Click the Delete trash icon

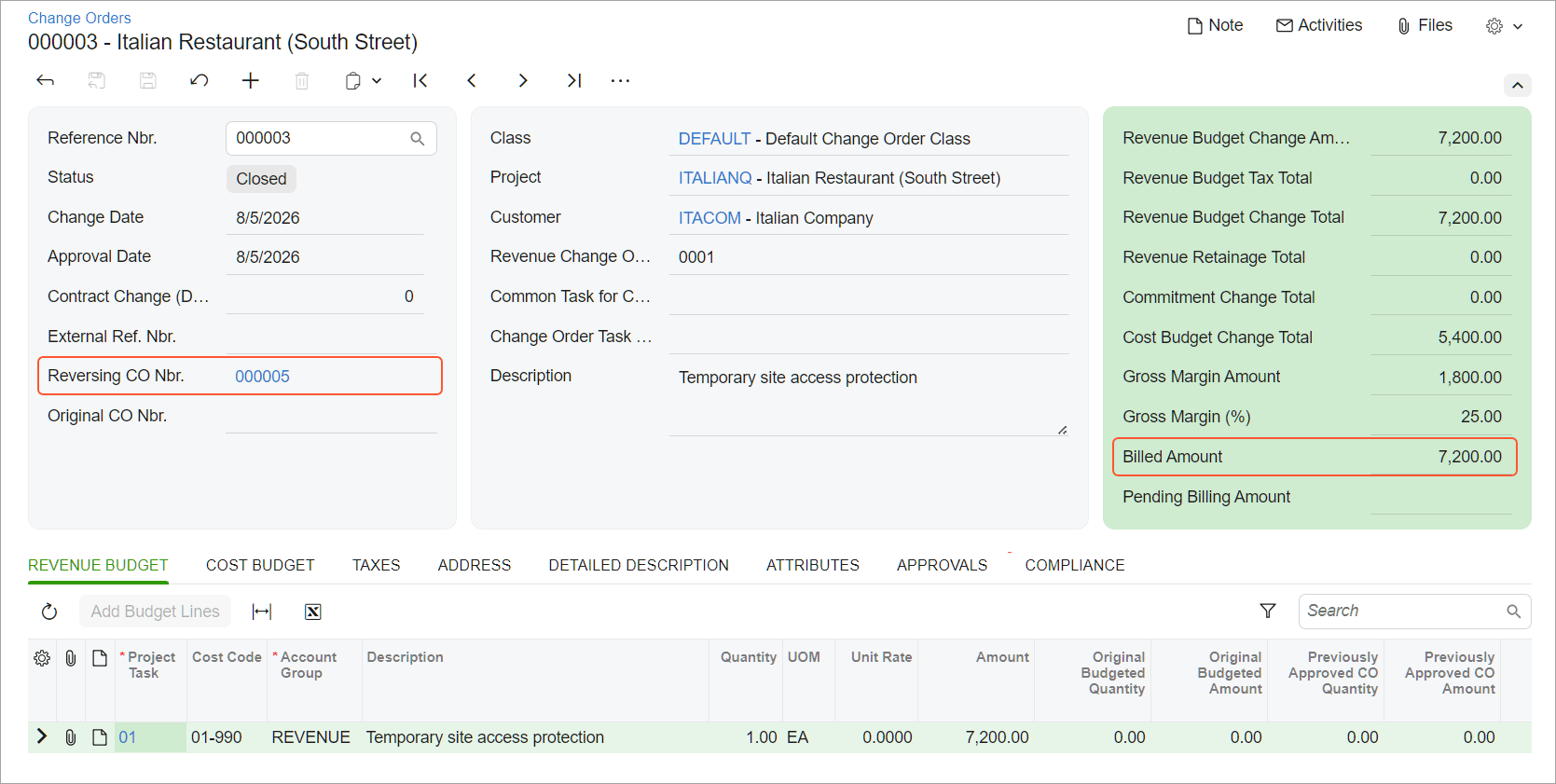(x=302, y=81)
